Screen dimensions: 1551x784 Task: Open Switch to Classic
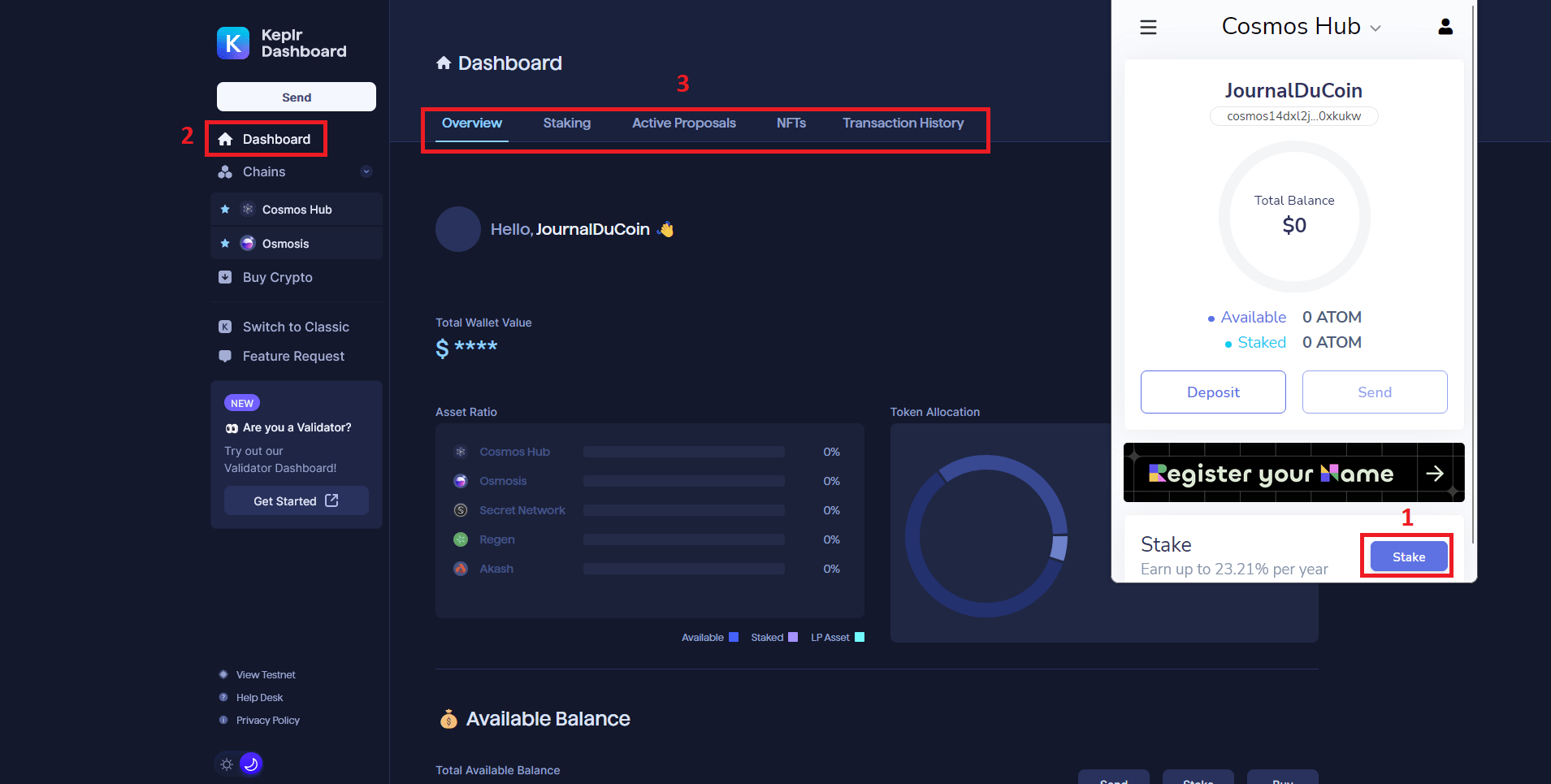tap(296, 327)
